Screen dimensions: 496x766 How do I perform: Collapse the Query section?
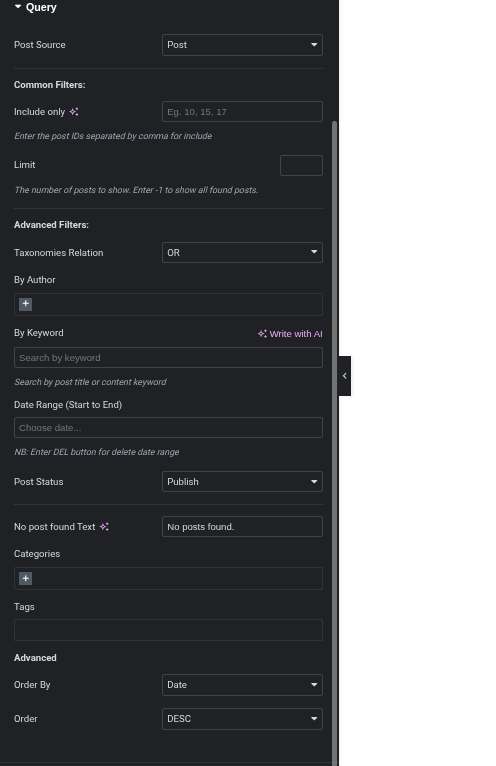(36, 7)
